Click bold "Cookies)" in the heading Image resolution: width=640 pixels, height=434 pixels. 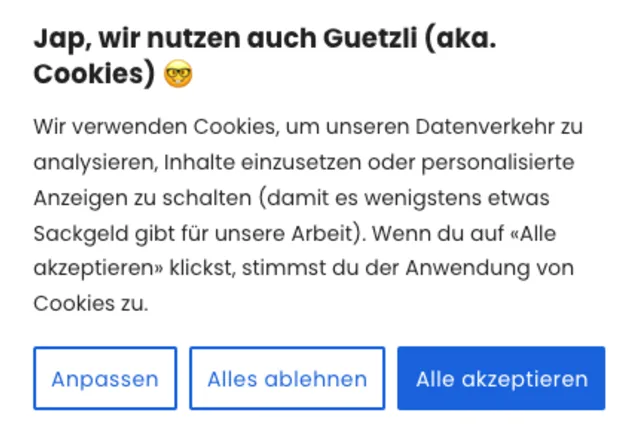(x=94, y=75)
